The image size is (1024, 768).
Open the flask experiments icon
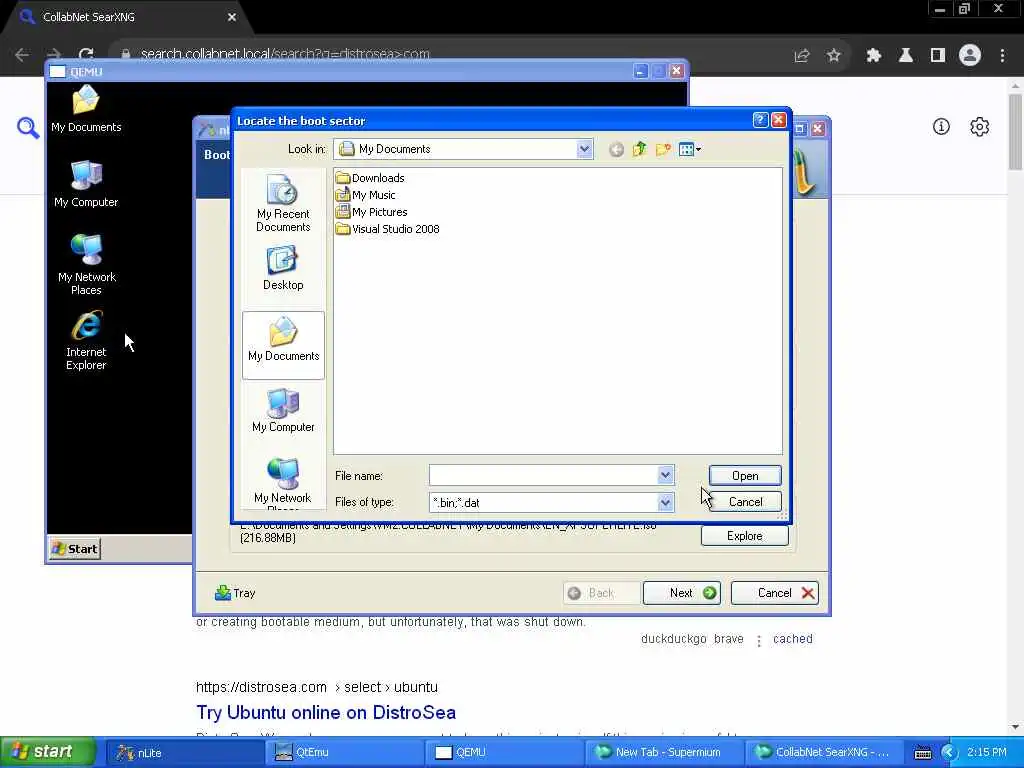click(906, 56)
